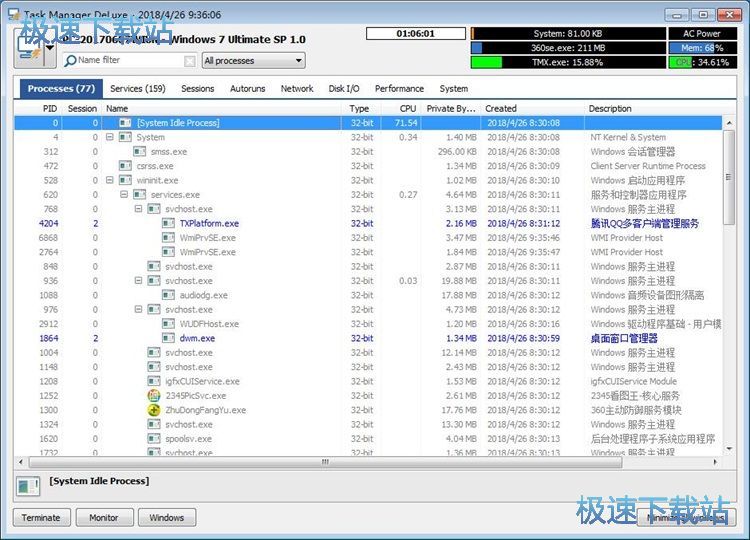Switch to the Services (159) tab

[x=138, y=88]
